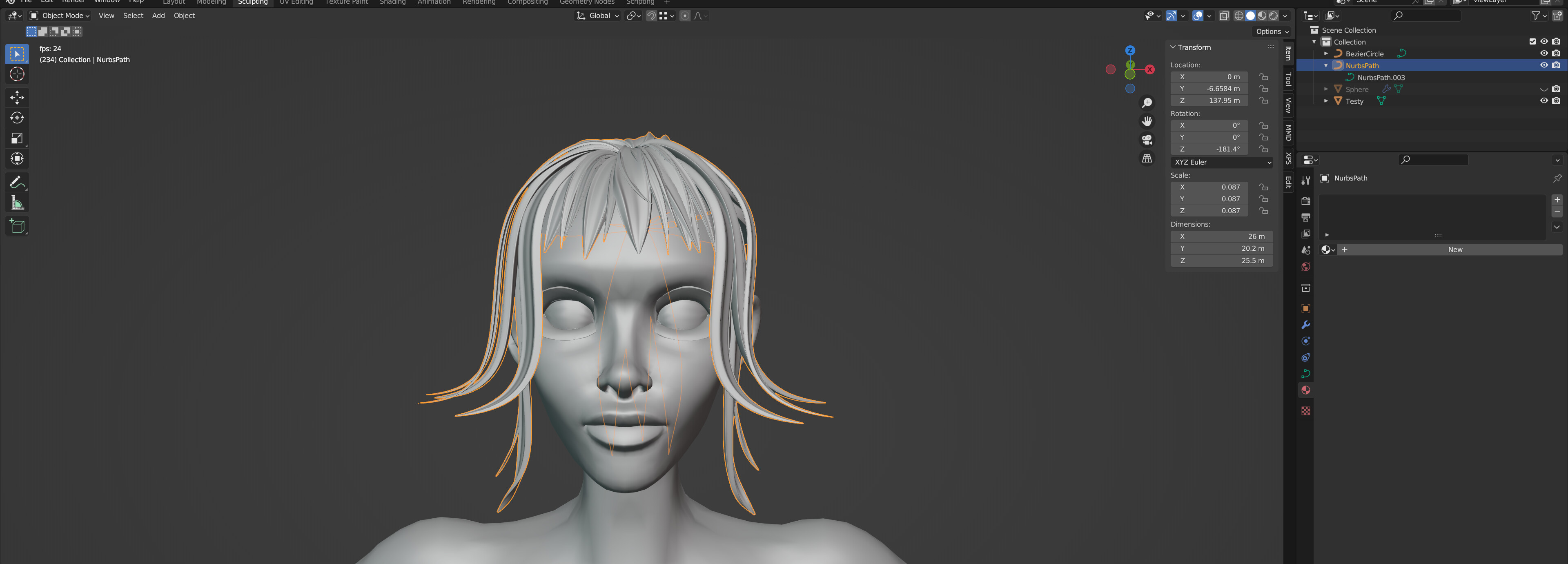Select solid viewport shading mode
Screen dimensions: 1568x564
click(1250, 16)
